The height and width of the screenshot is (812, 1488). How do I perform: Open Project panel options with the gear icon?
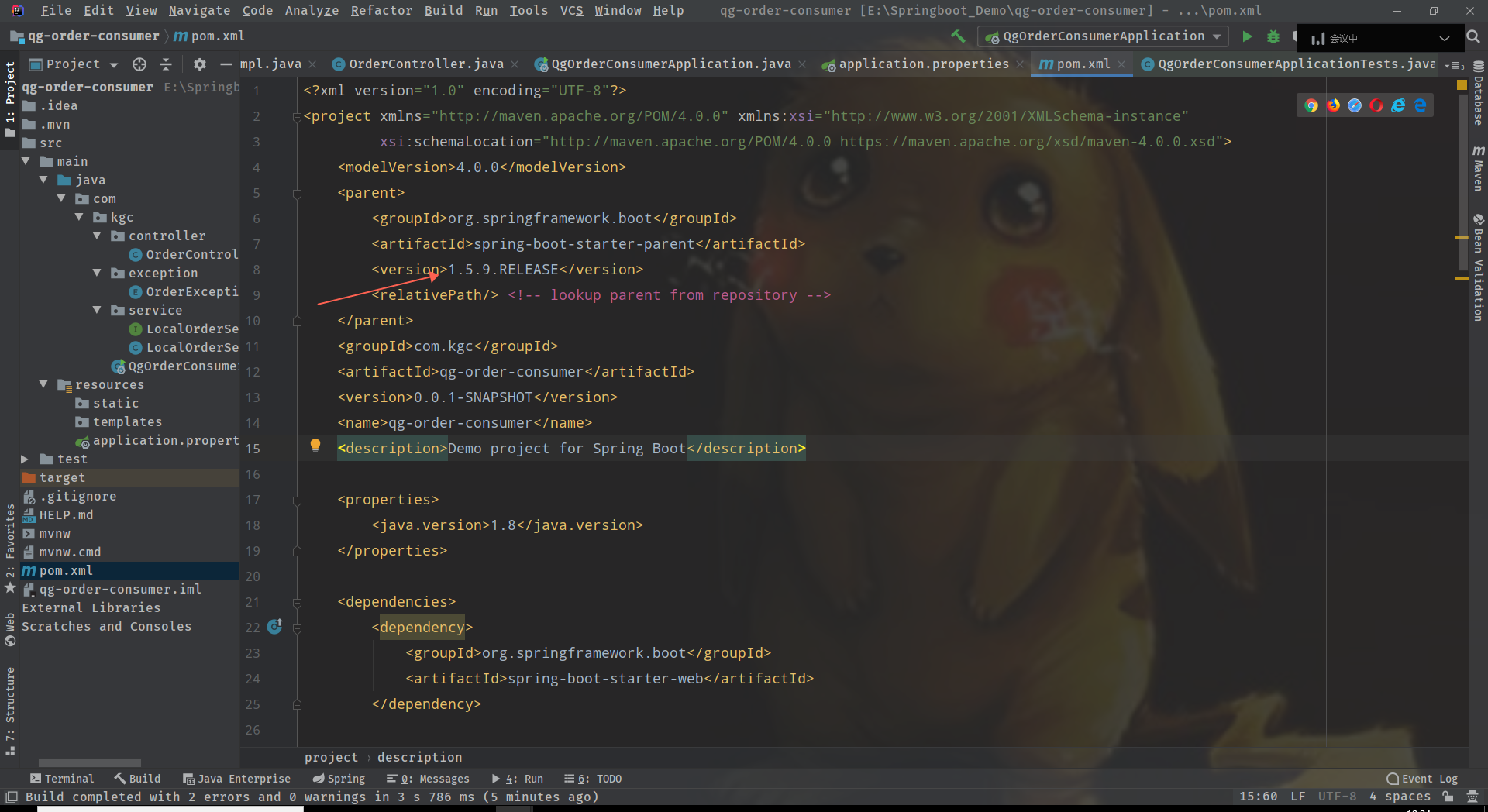199,64
